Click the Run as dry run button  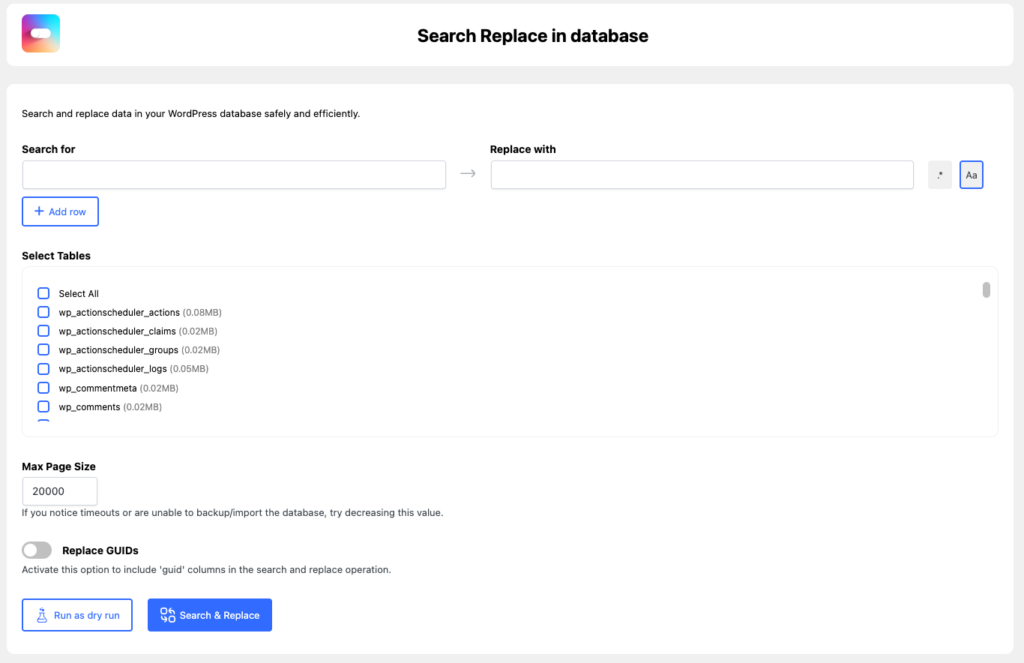tap(77, 615)
